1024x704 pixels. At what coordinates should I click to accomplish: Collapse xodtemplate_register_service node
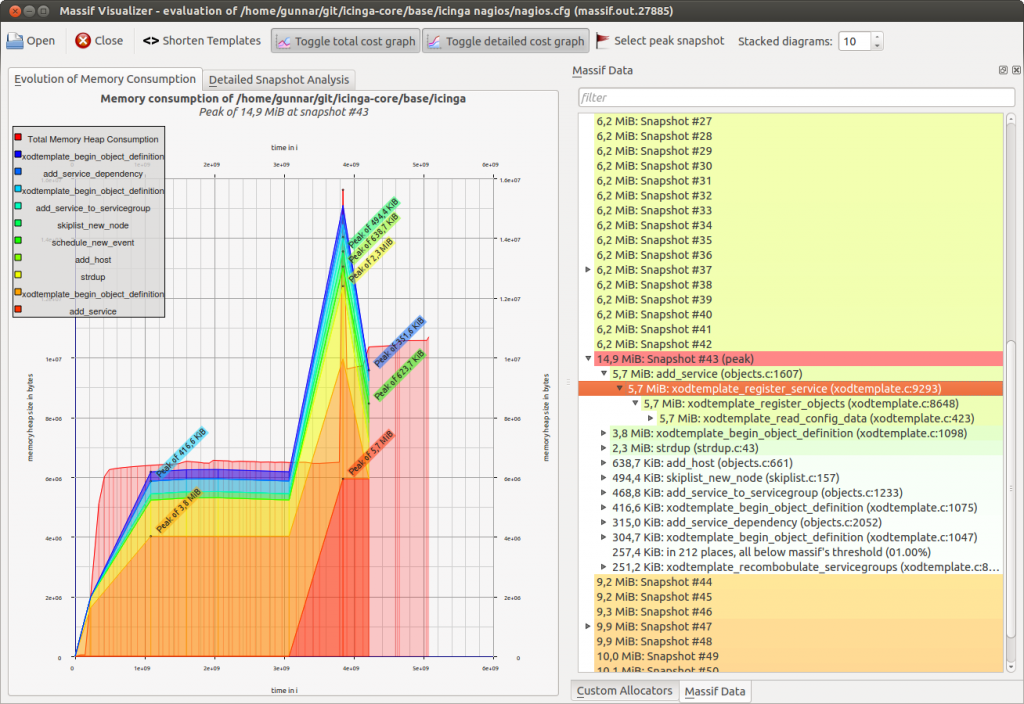pyautogui.click(x=620, y=389)
